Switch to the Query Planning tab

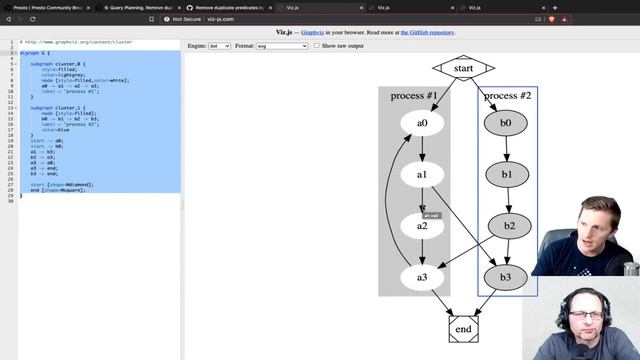[138, 8]
